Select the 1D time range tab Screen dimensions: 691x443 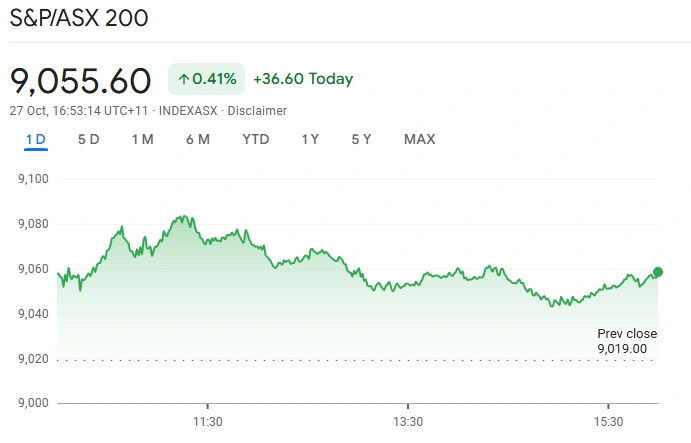point(36,139)
